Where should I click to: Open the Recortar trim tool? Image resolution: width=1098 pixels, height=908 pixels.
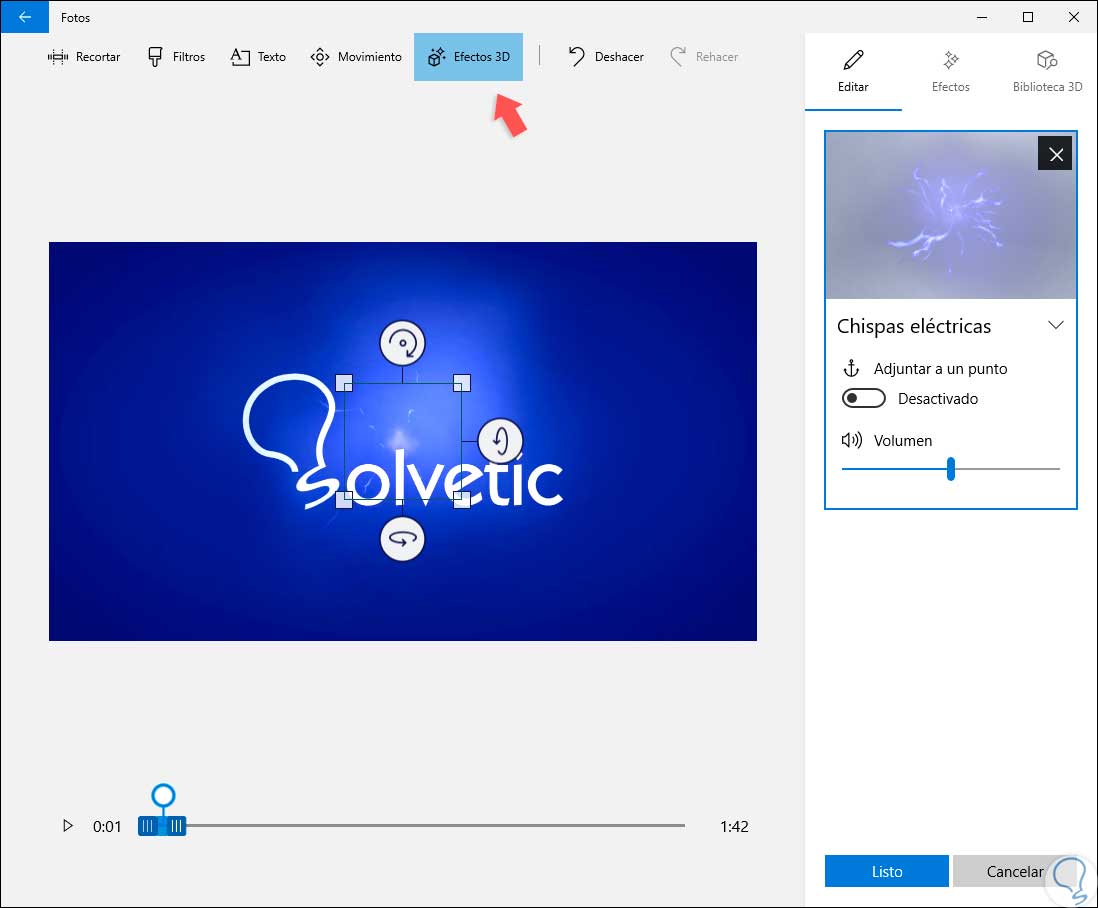[84, 57]
